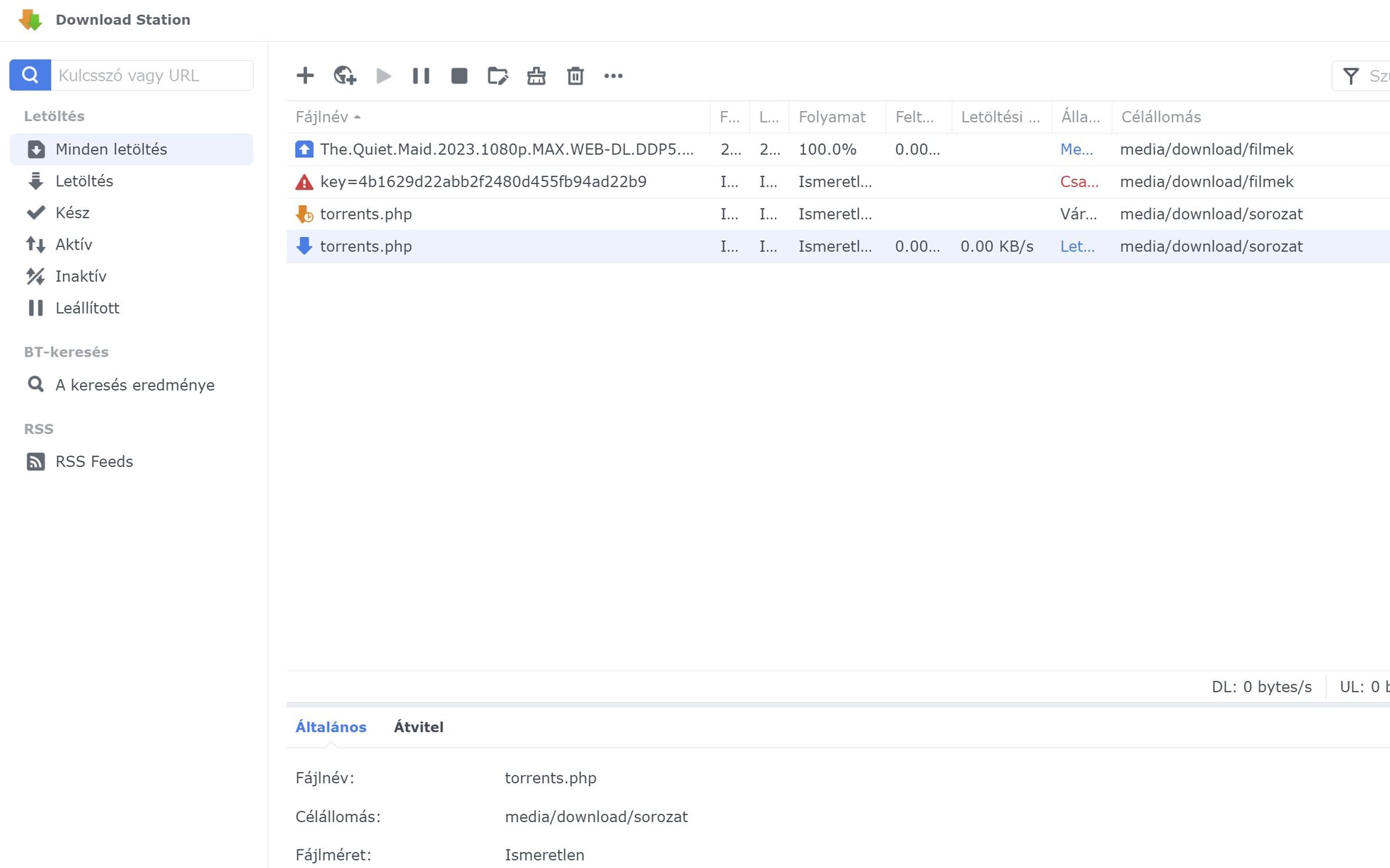Image resolution: width=1390 pixels, height=868 pixels.
Task: Change destination folder via the folder-edit icon
Action: (498, 76)
